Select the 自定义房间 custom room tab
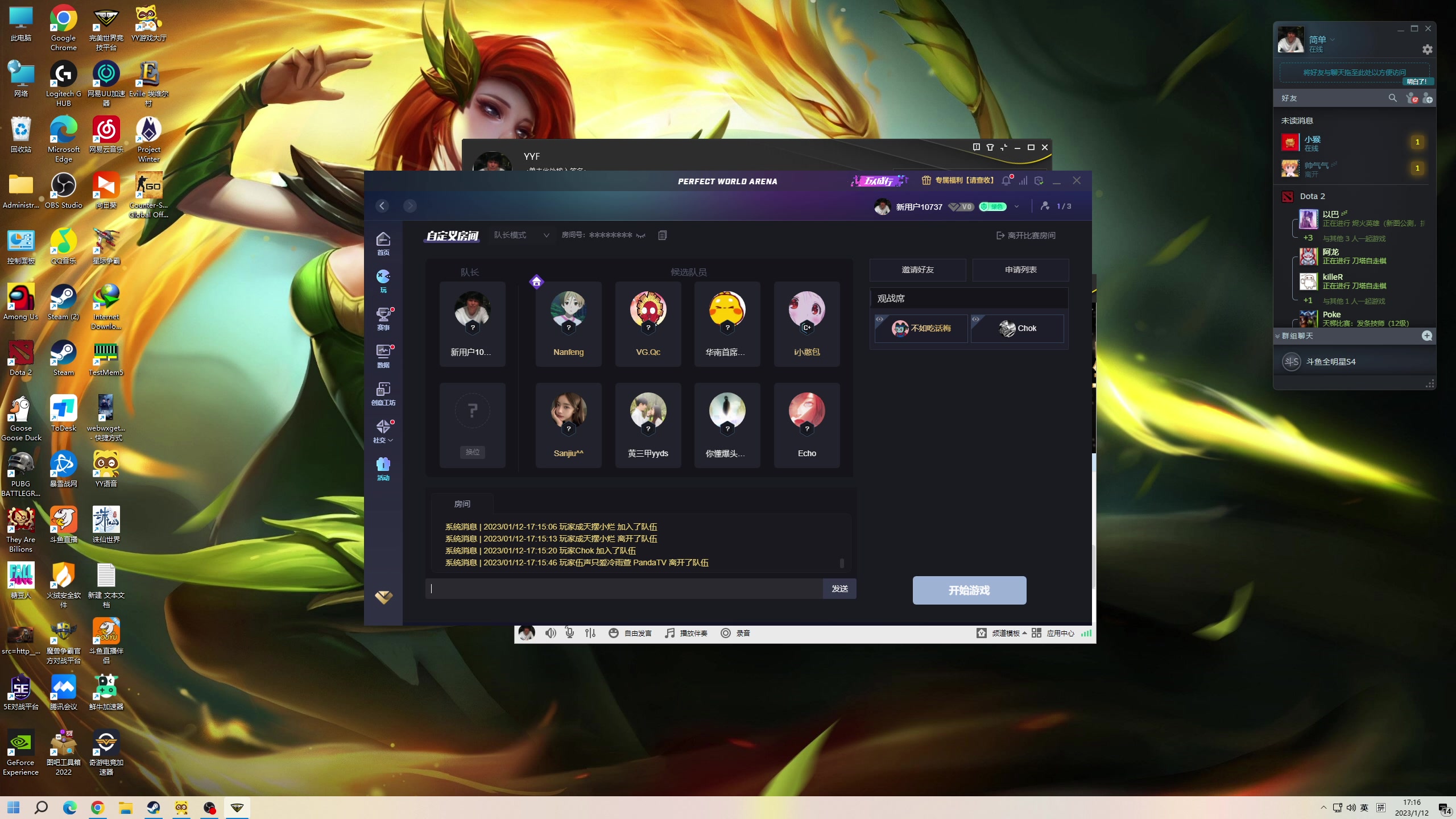This screenshot has width=1456, height=819. [x=453, y=235]
